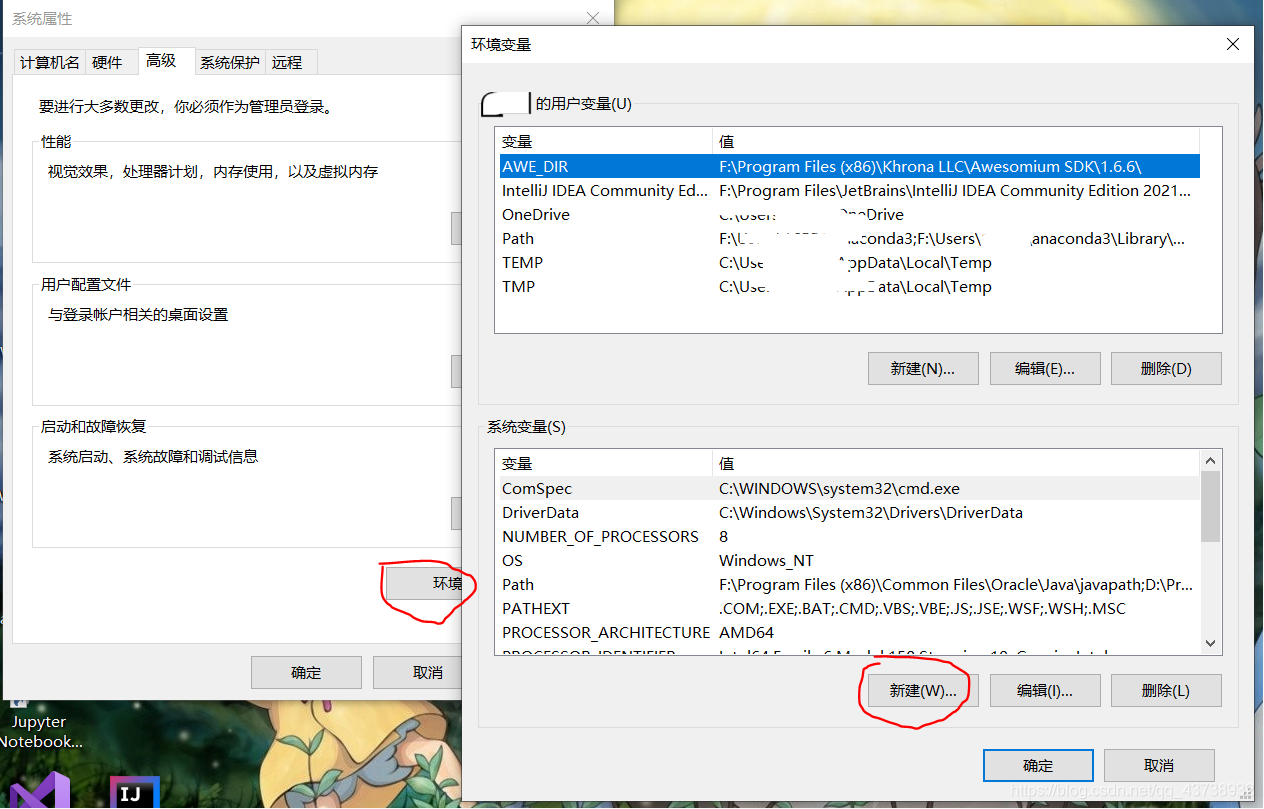Viewport: 1264px width, 809px height.
Task: Switch to 计算机名 tab
Action: point(49,62)
